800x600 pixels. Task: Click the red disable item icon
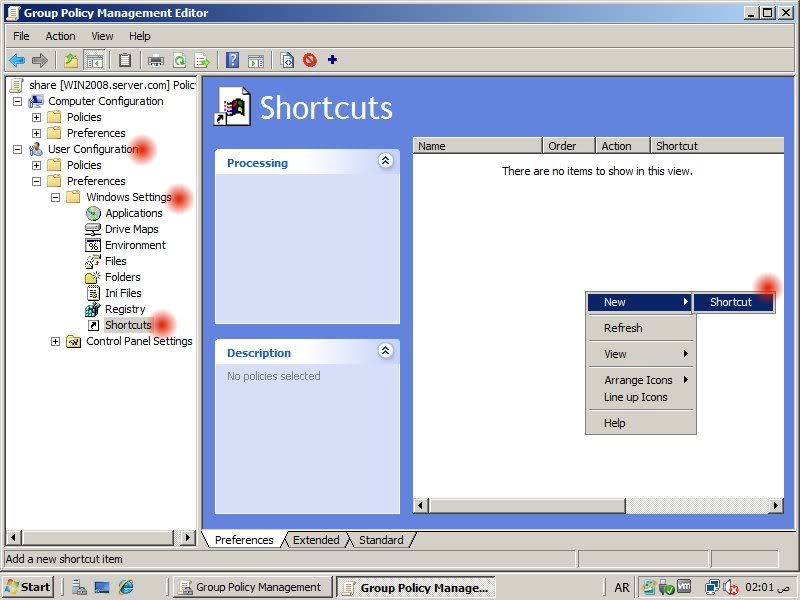click(x=310, y=60)
